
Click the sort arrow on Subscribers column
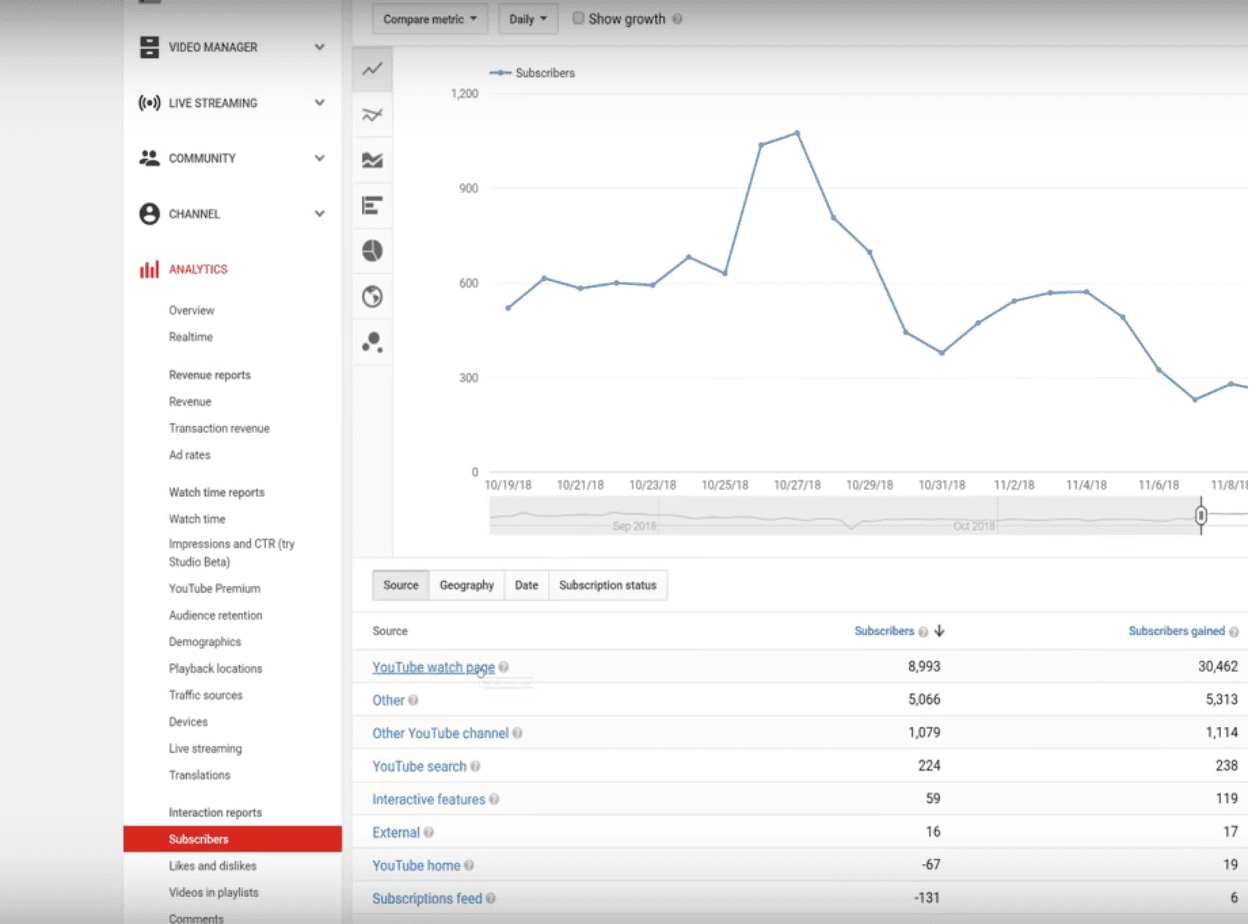tap(939, 631)
